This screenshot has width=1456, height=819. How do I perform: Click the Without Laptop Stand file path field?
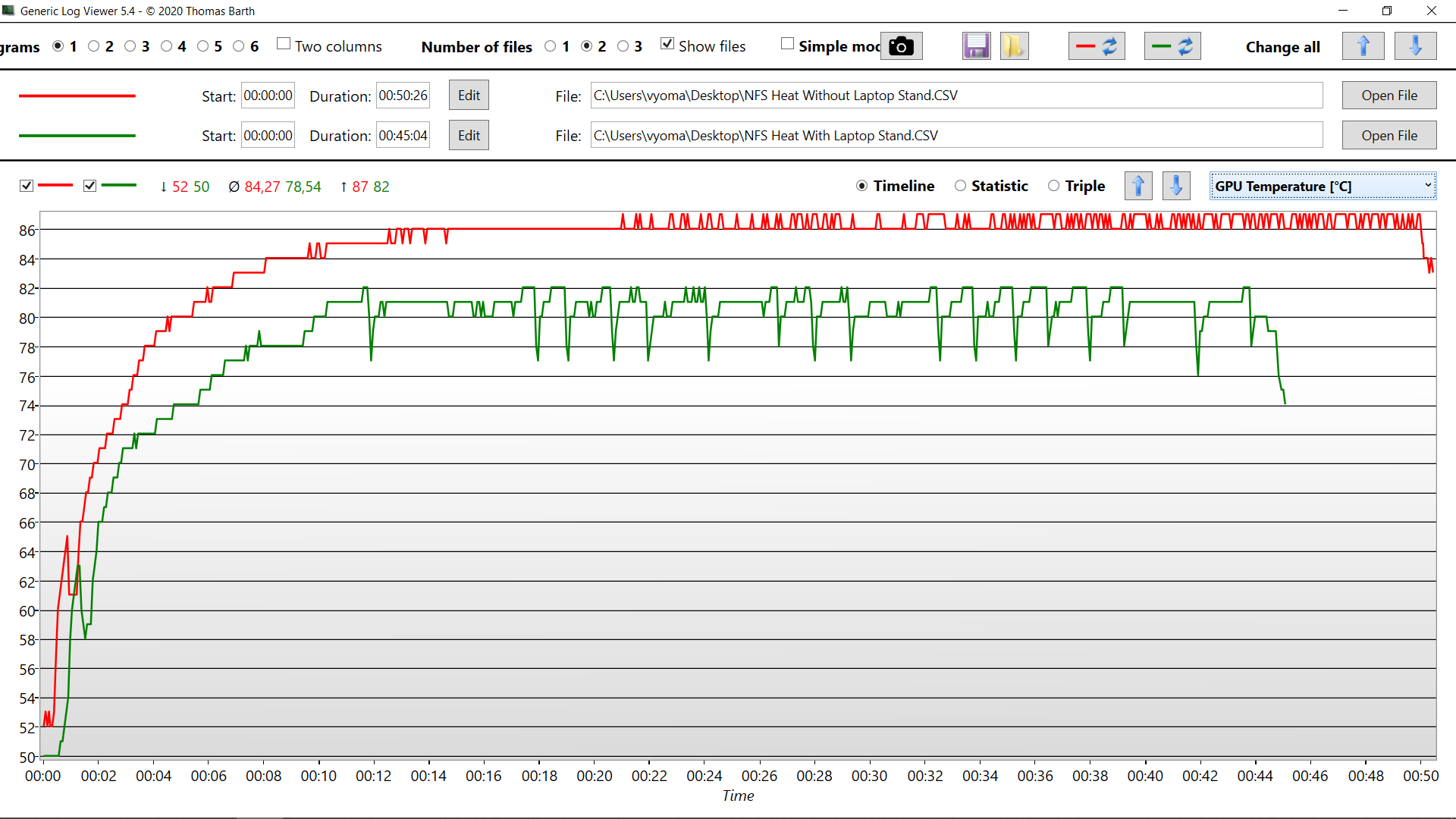tap(957, 96)
